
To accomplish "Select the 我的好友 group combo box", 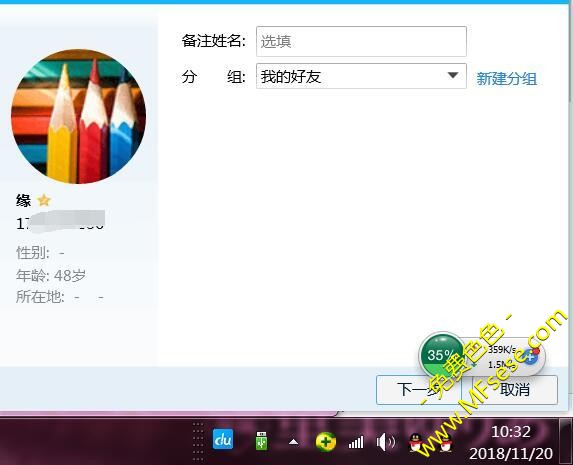I will pos(361,76).
